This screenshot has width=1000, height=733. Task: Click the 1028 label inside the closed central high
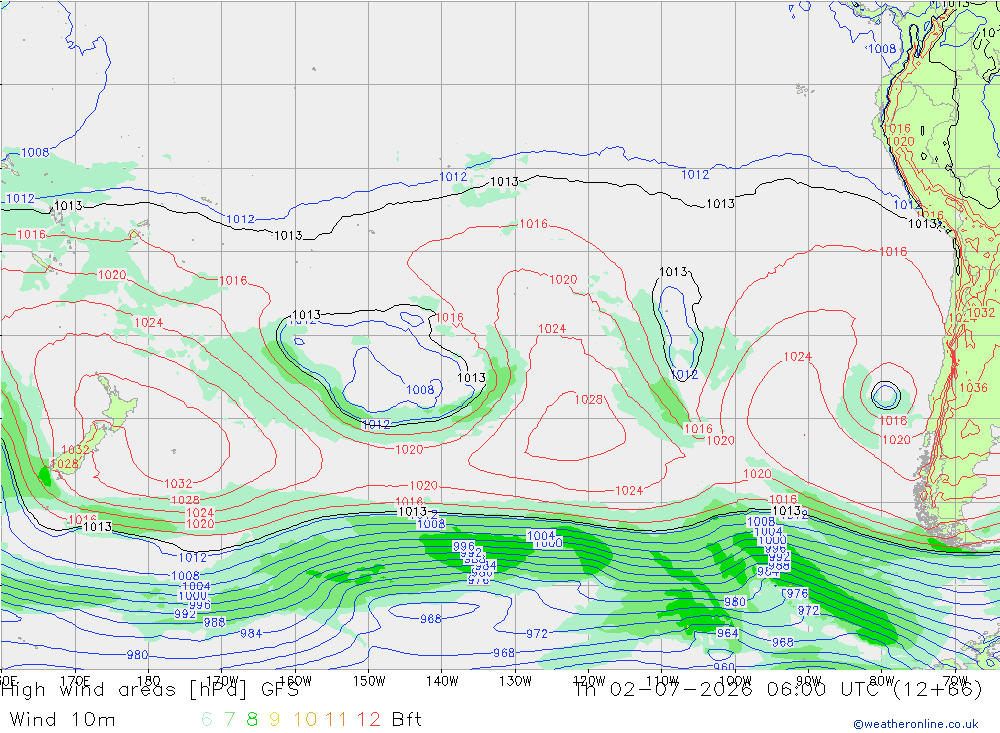pyautogui.click(x=589, y=399)
